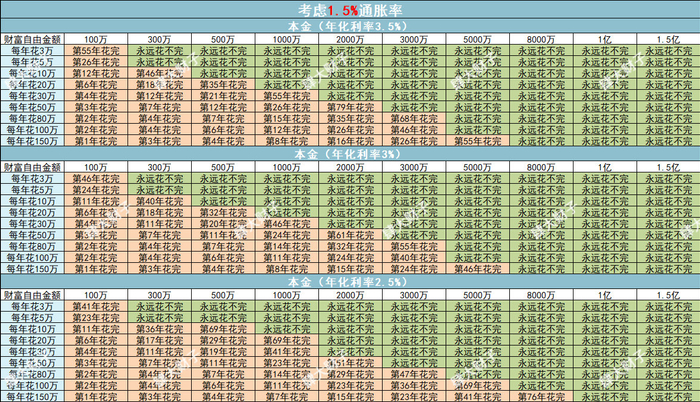The width and height of the screenshot is (700, 402).
Task: Click 3.5% table cell: 每年花3万 row, 300万 column
Action: pyautogui.click(x=160, y=50)
